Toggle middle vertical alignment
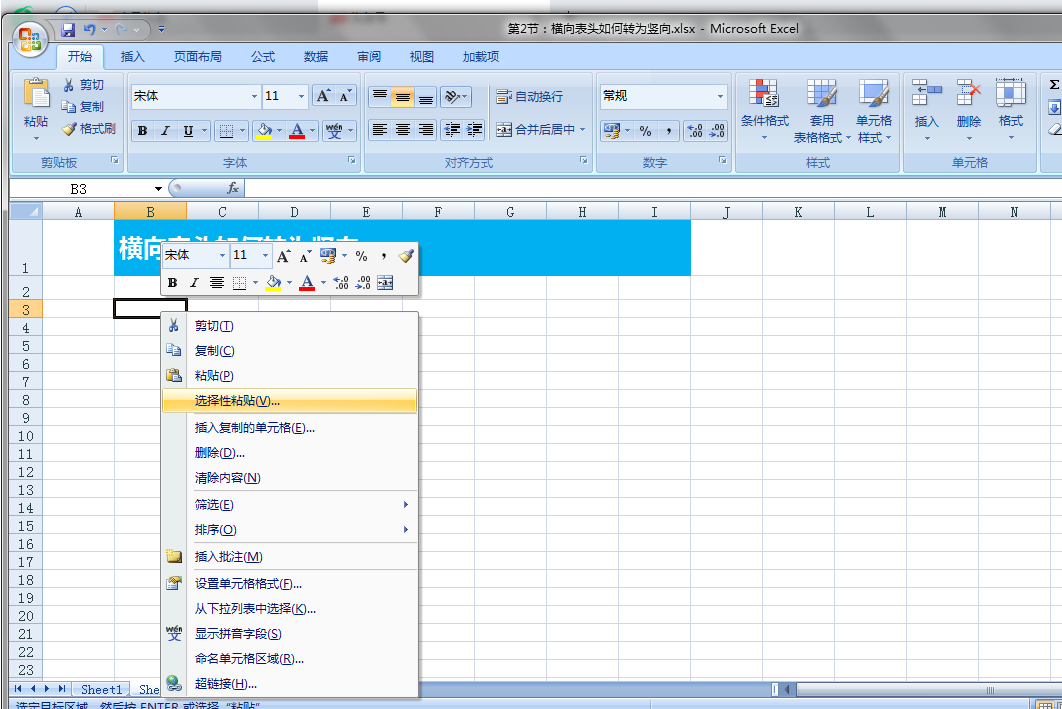 point(402,97)
